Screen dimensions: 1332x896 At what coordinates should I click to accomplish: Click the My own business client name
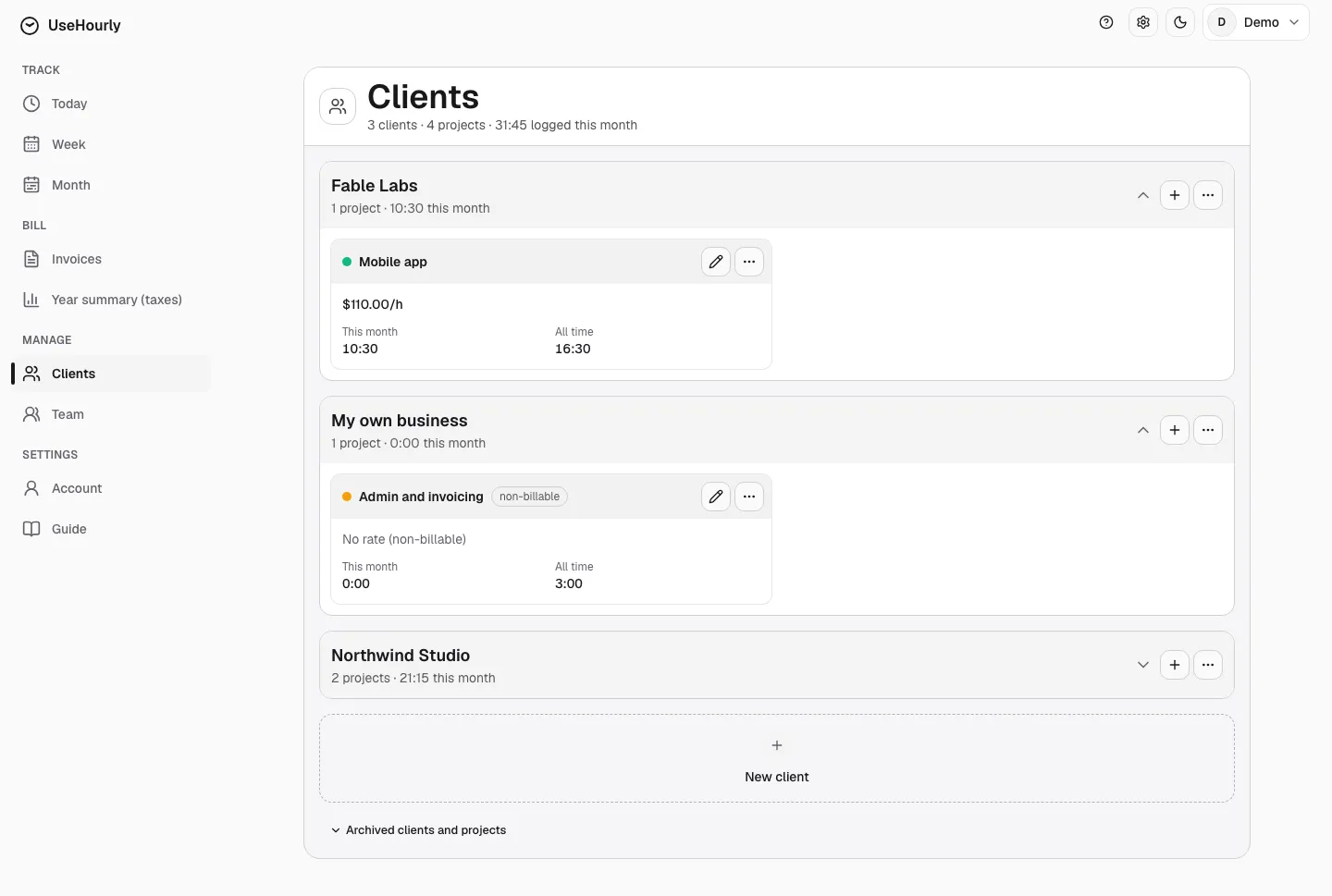(x=400, y=421)
